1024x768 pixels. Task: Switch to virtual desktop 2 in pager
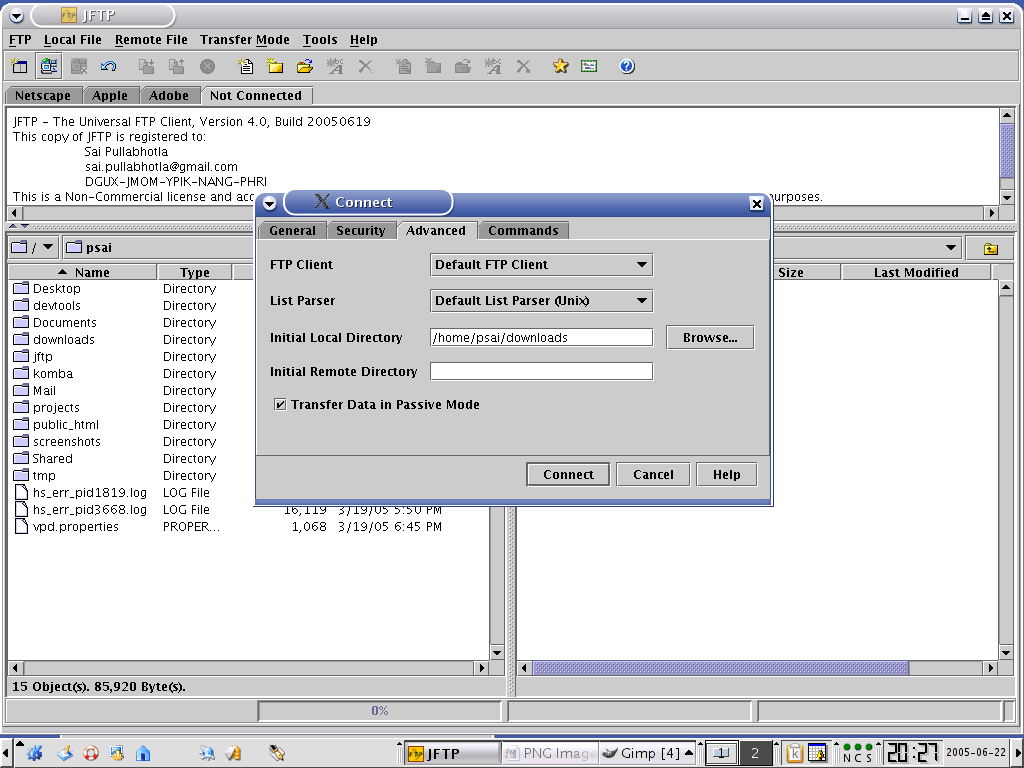click(755, 753)
